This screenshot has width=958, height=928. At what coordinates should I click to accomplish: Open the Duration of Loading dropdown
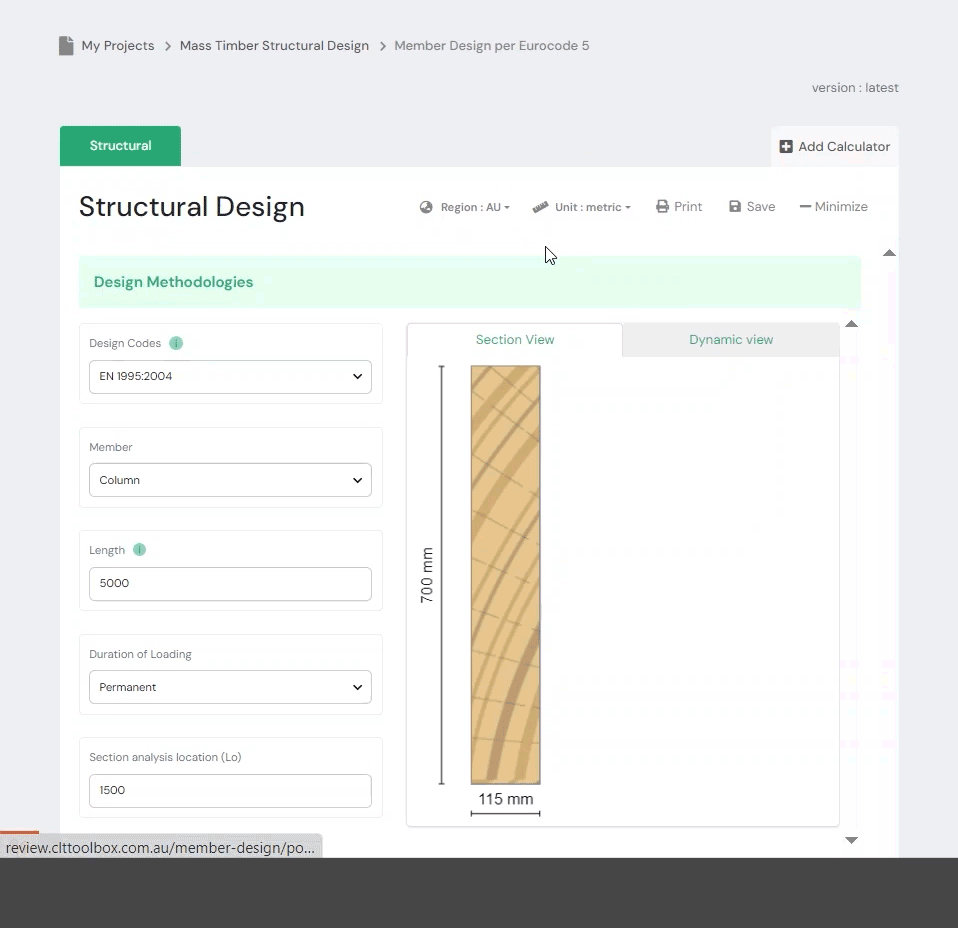coord(230,687)
